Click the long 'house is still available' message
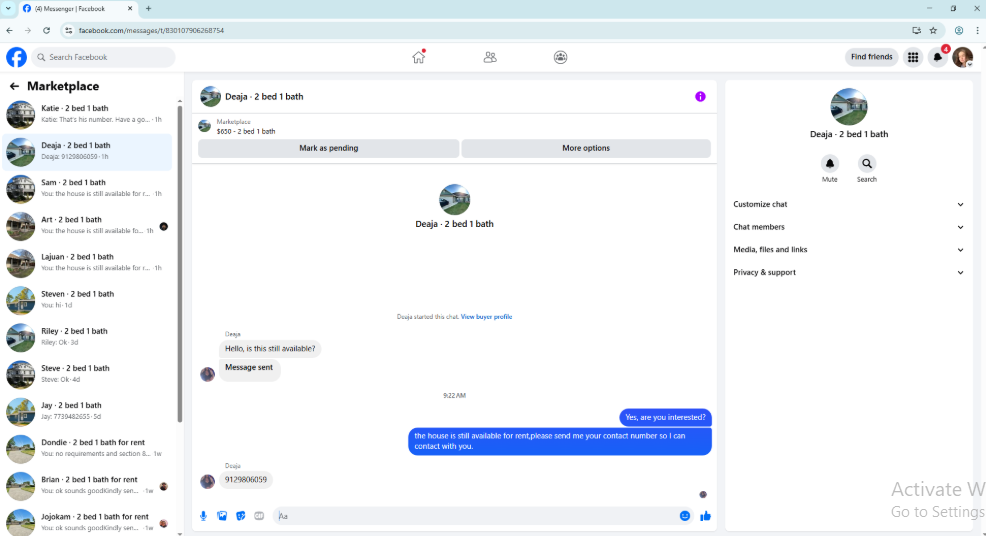Viewport: 986px width, 536px height. (x=560, y=441)
